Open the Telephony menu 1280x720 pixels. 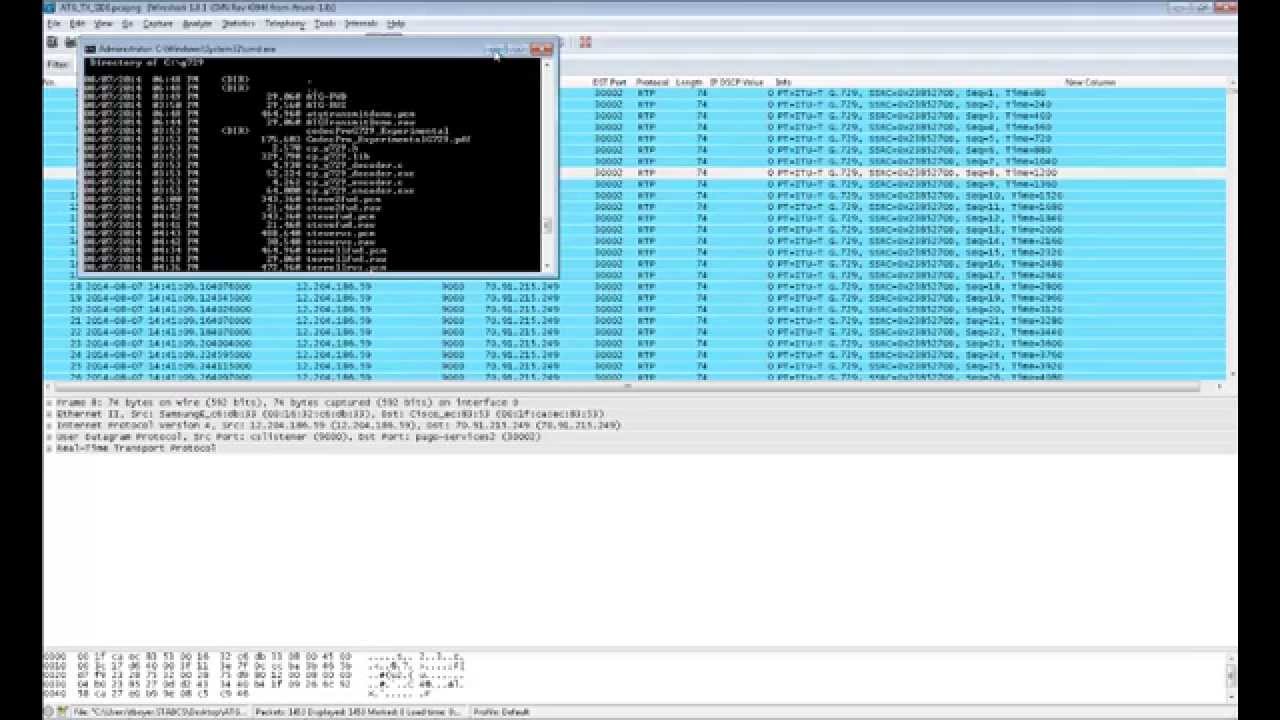click(285, 23)
